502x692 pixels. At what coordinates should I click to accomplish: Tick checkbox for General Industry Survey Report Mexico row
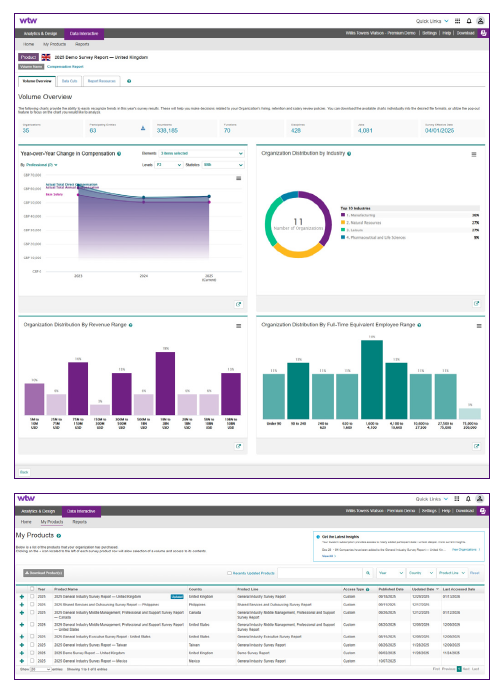(x=32, y=661)
